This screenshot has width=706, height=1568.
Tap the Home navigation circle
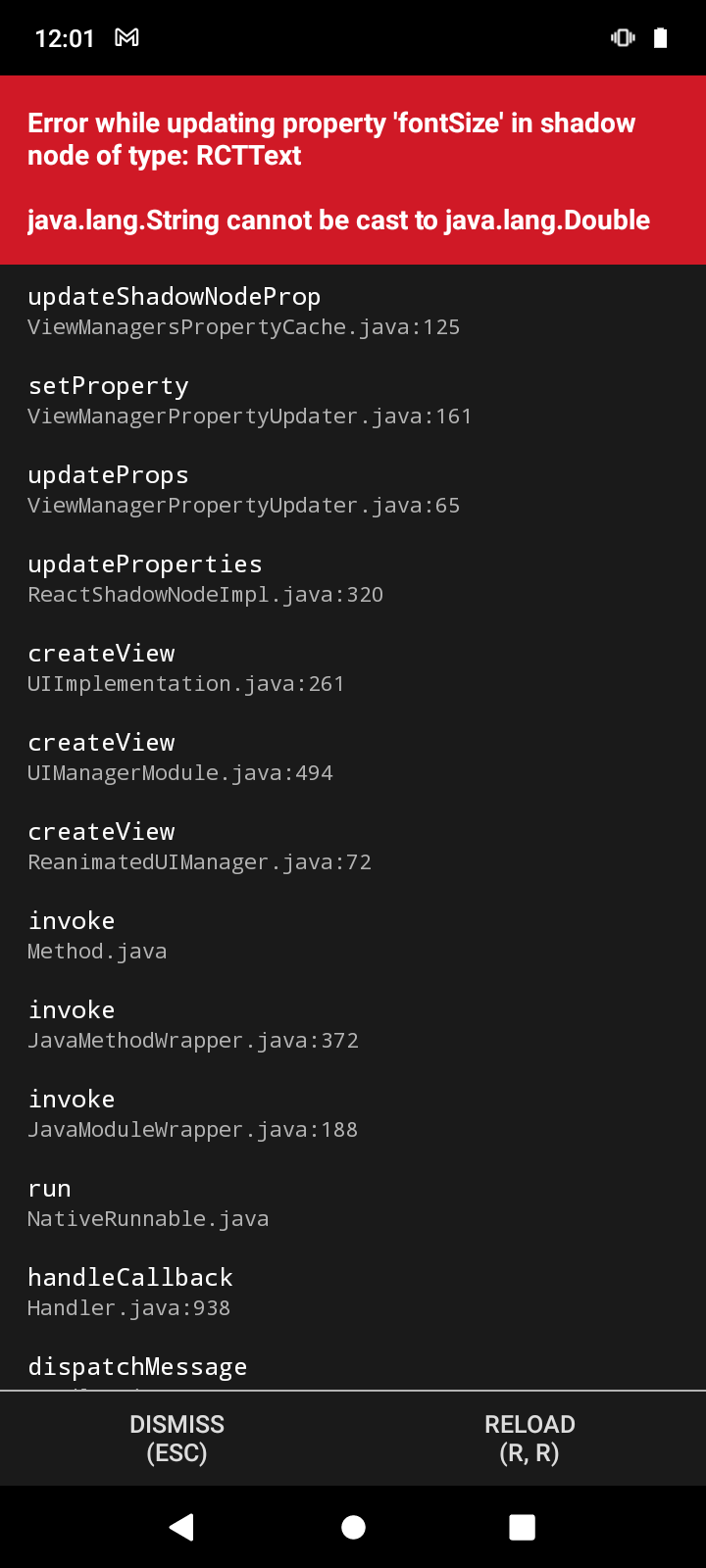coord(353,1526)
